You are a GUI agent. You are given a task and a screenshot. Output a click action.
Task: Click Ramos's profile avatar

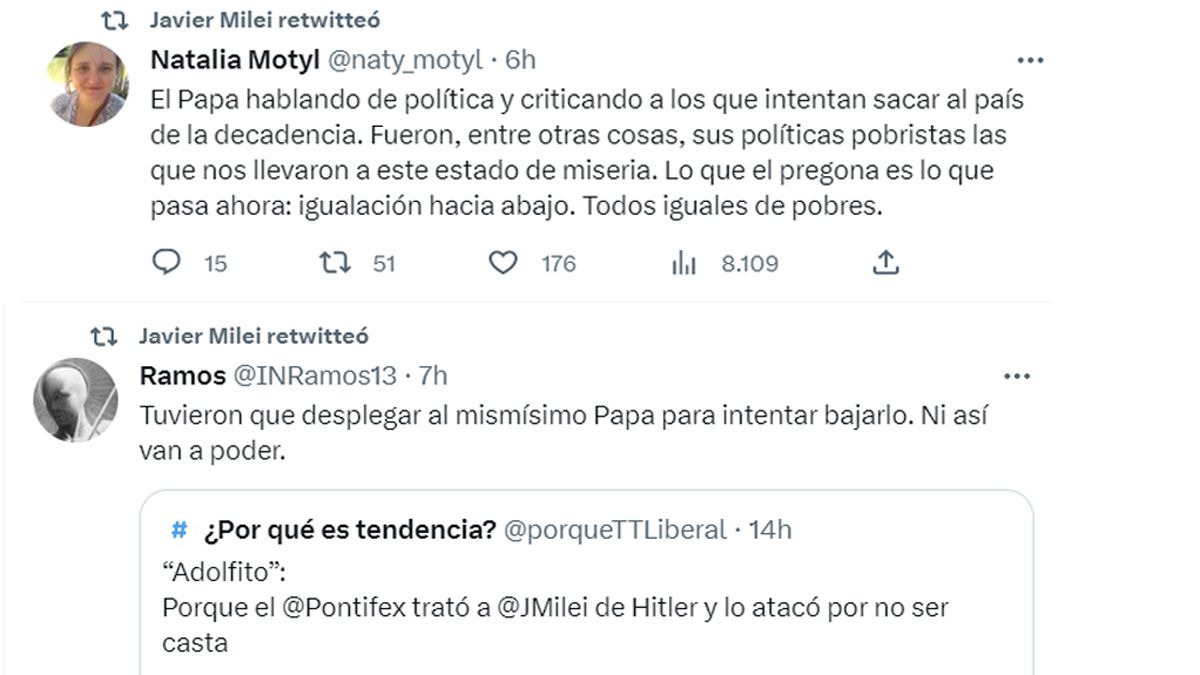click(x=76, y=399)
